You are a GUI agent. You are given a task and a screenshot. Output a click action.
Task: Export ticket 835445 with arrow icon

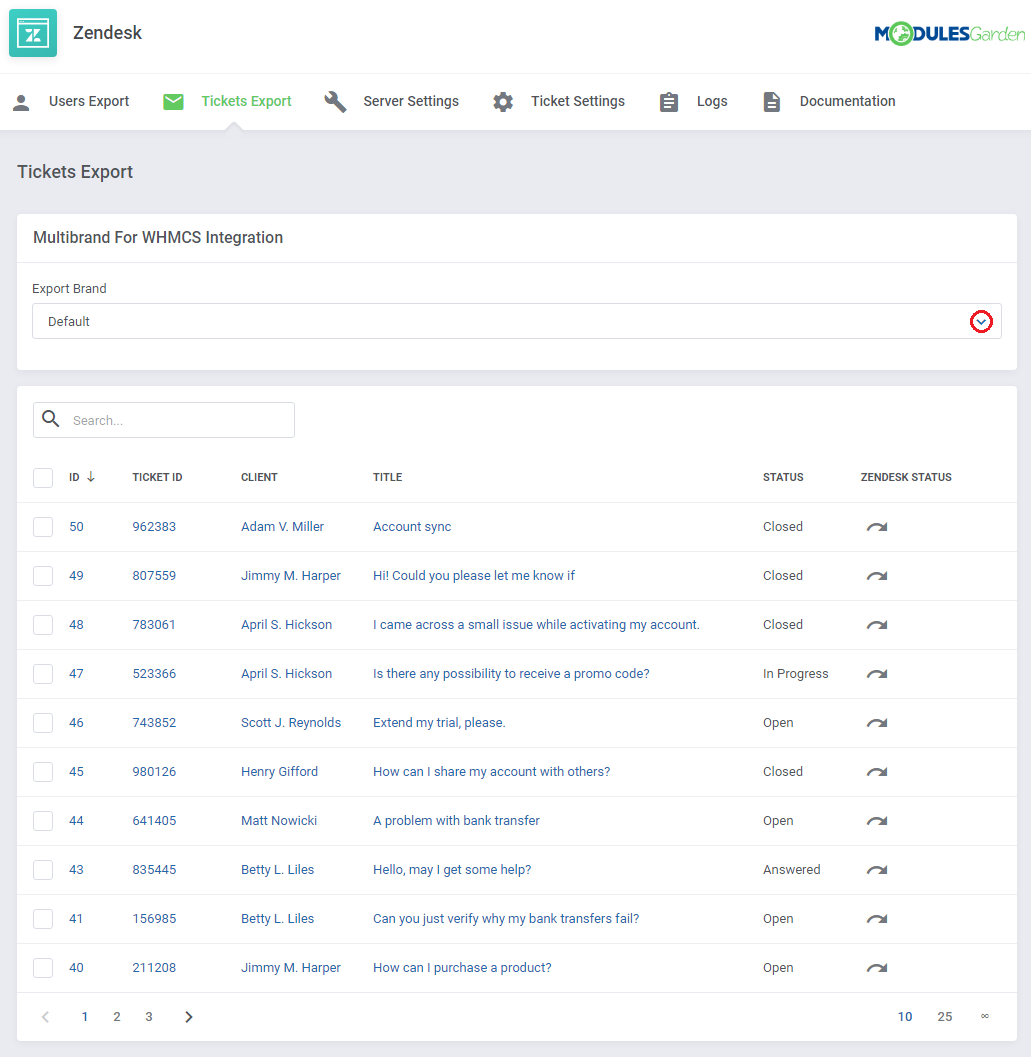click(877, 870)
